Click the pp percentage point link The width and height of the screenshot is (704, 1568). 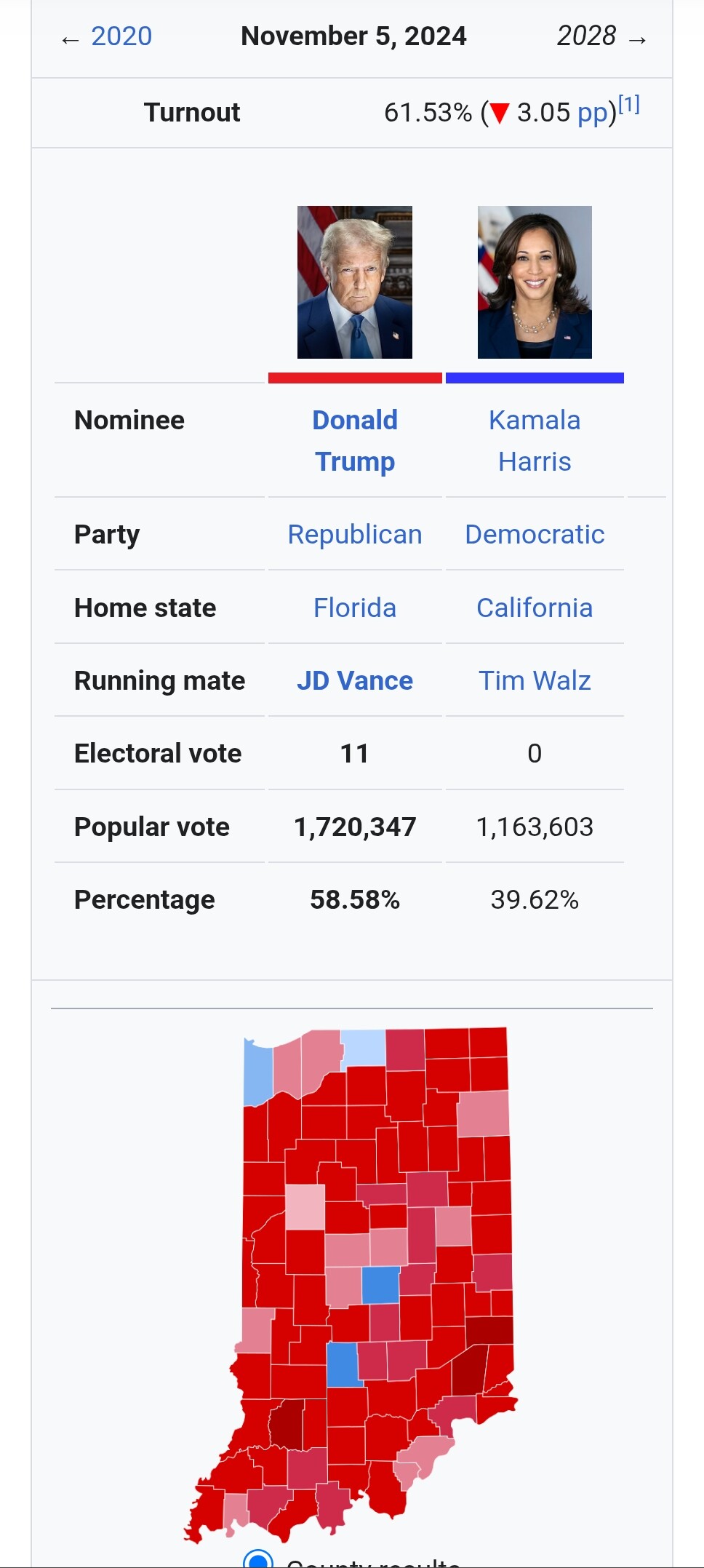coord(593,113)
